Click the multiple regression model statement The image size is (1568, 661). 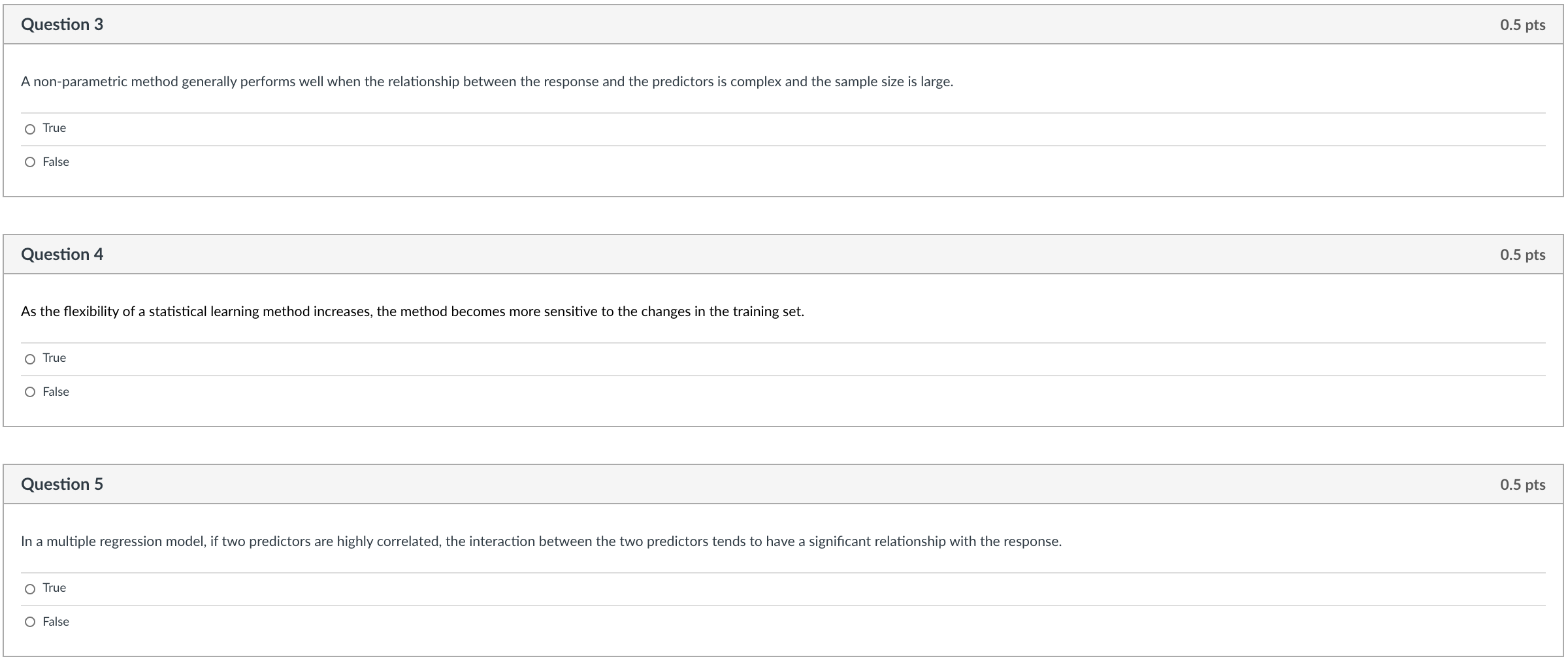tap(541, 541)
